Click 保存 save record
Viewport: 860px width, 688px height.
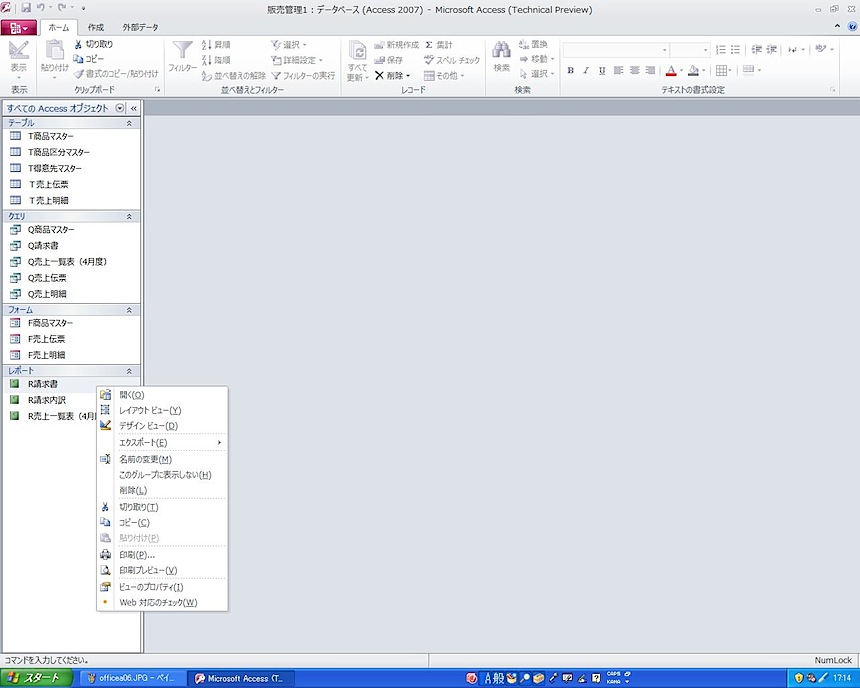coord(388,60)
